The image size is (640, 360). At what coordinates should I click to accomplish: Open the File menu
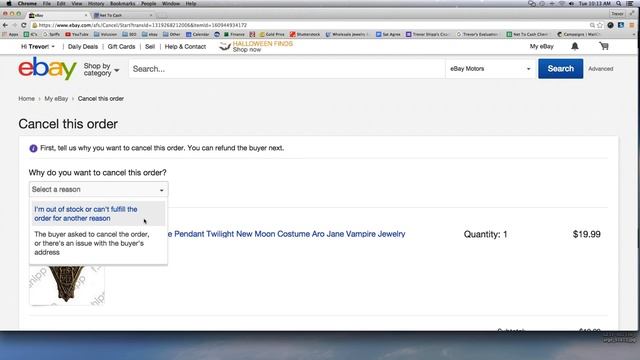coord(47,3)
